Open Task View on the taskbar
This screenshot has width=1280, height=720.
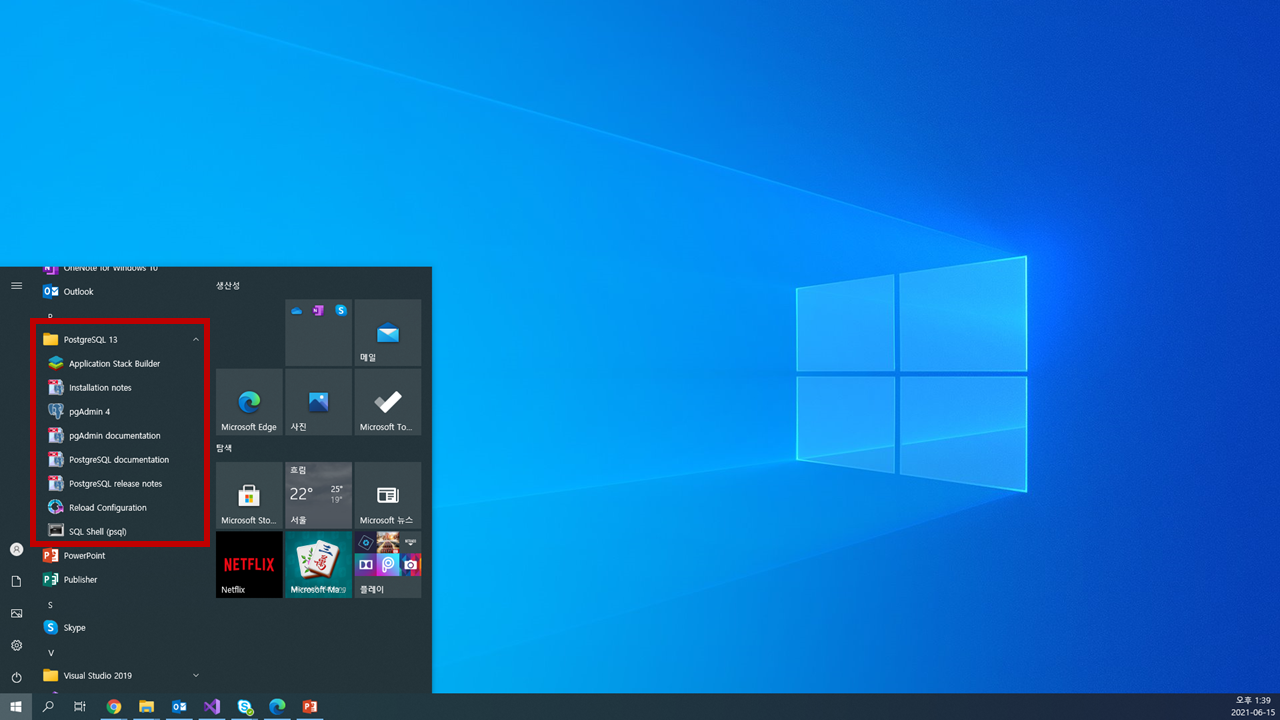[x=80, y=707]
